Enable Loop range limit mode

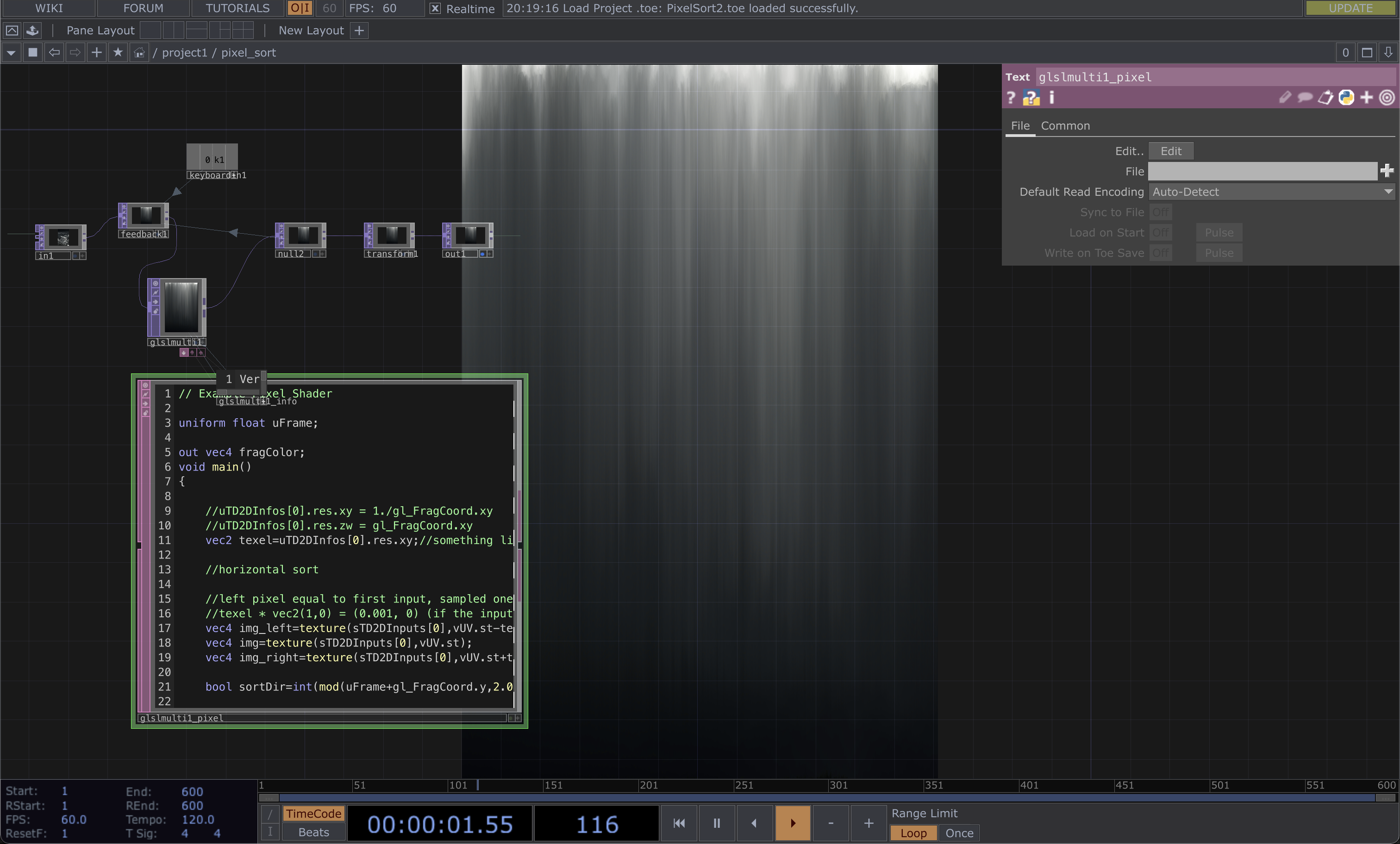tap(913, 832)
